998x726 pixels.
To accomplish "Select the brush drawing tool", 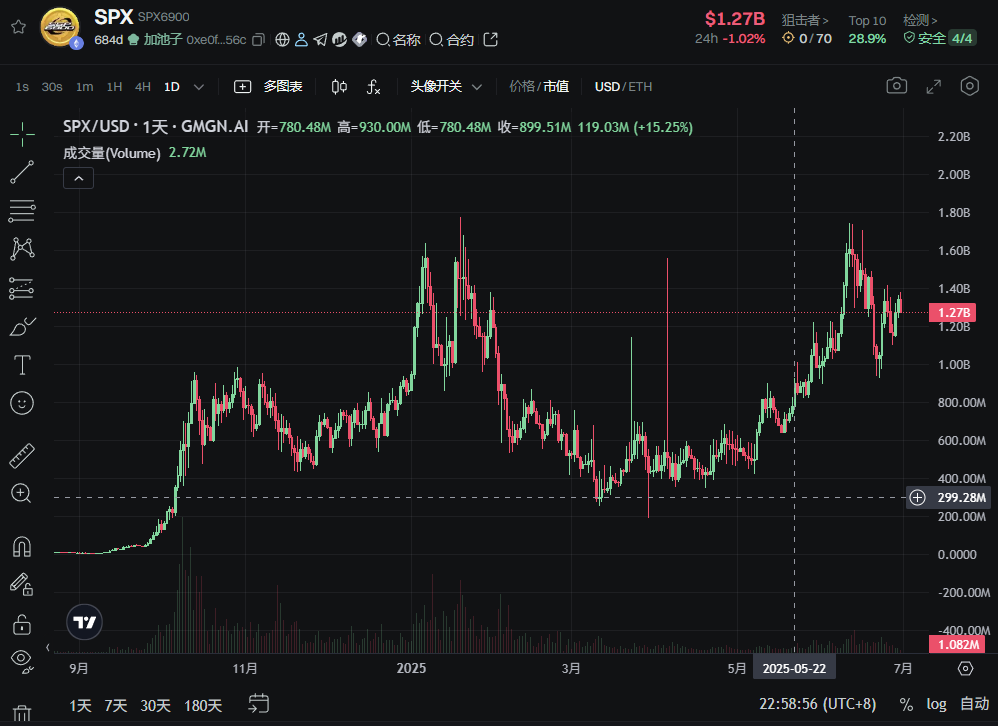I will (x=22, y=327).
